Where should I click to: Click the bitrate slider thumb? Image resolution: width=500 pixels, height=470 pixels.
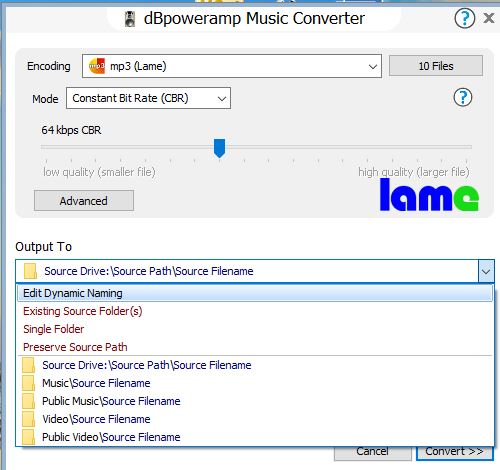click(x=219, y=148)
